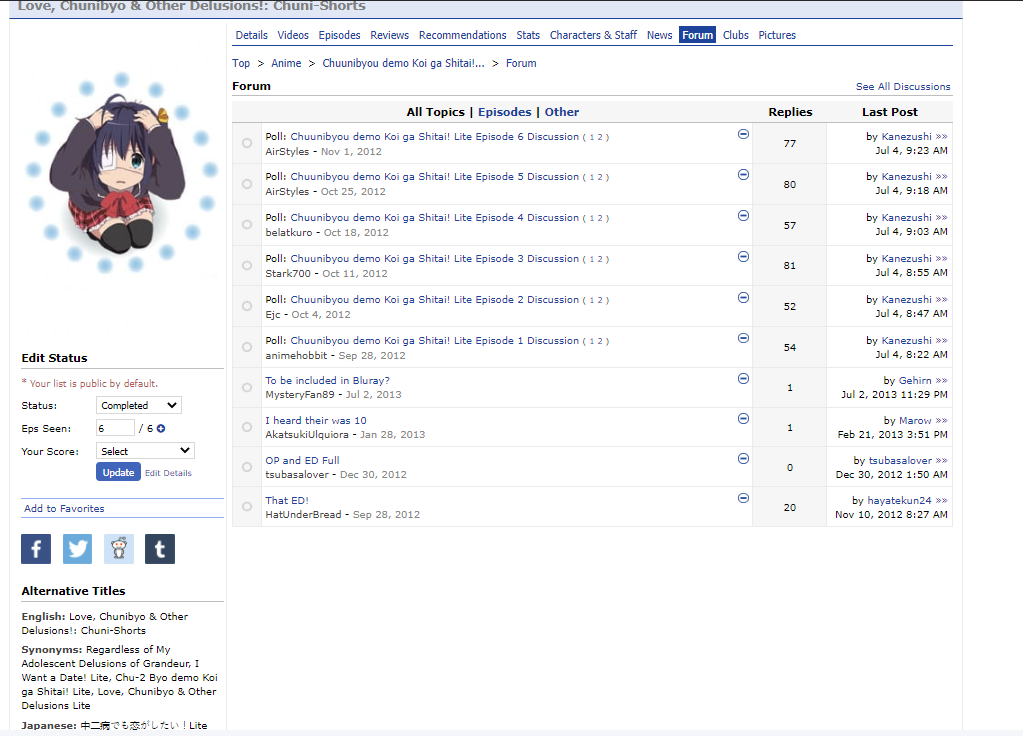This screenshot has height=736, width=1023.
Task: Click Anime breadcrumb link
Action: tap(286, 63)
